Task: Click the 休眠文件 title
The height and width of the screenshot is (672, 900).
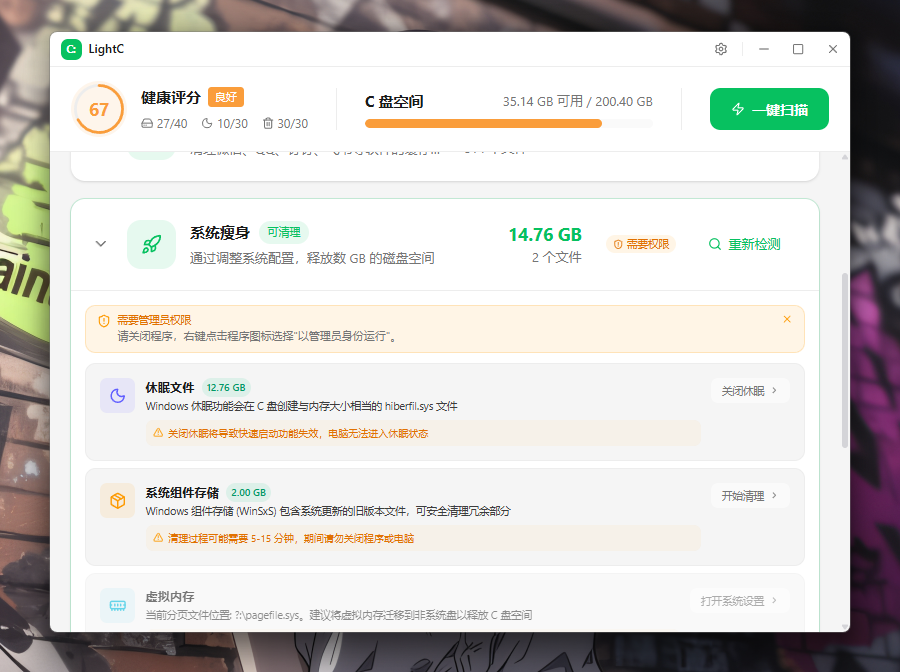Action: 170,387
